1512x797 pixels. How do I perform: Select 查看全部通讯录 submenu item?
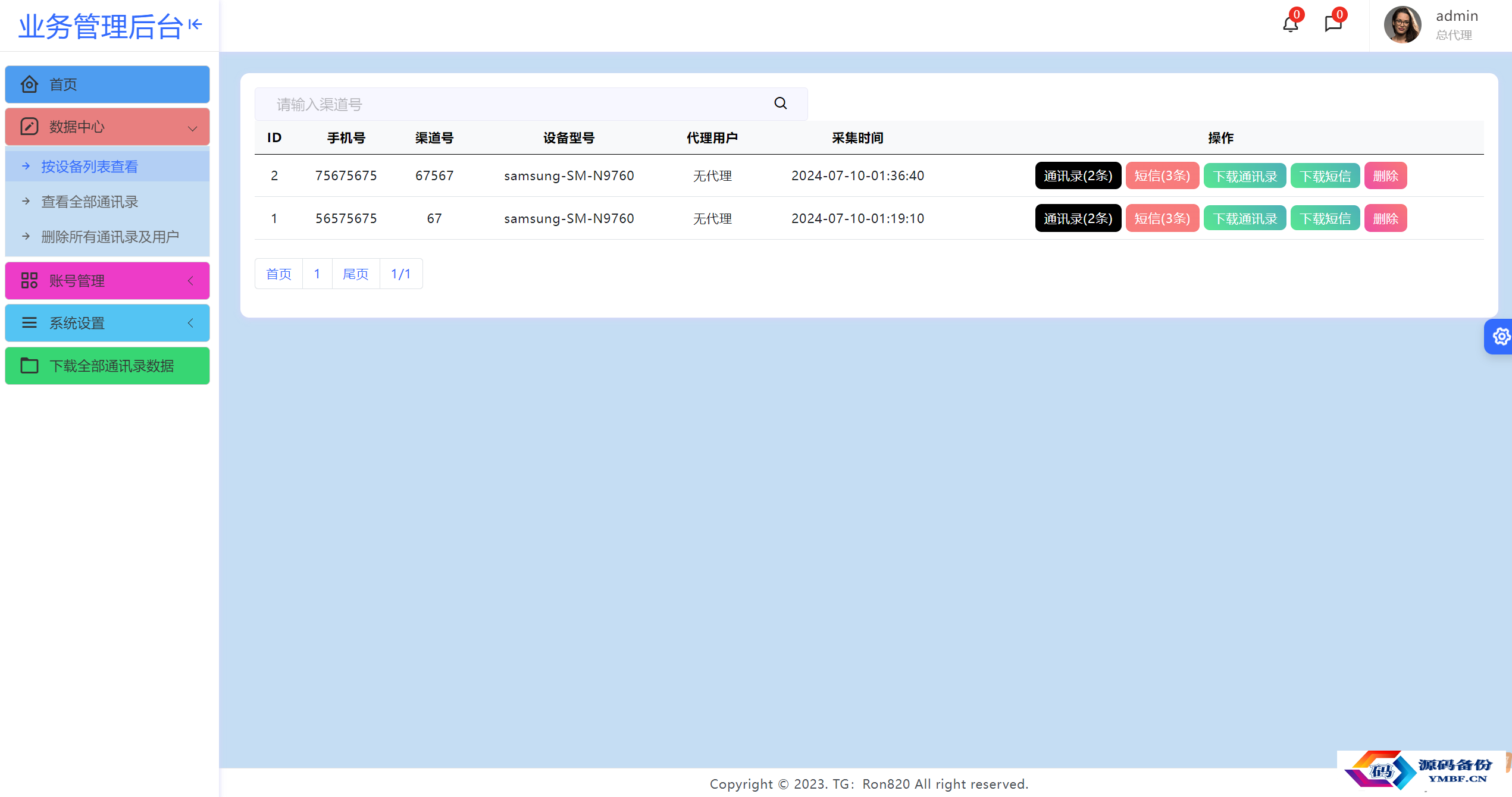click(107, 202)
